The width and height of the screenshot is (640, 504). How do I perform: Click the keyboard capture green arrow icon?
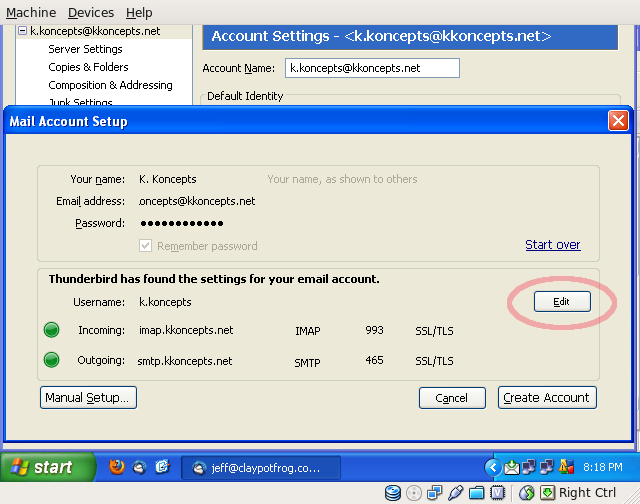tap(547, 493)
